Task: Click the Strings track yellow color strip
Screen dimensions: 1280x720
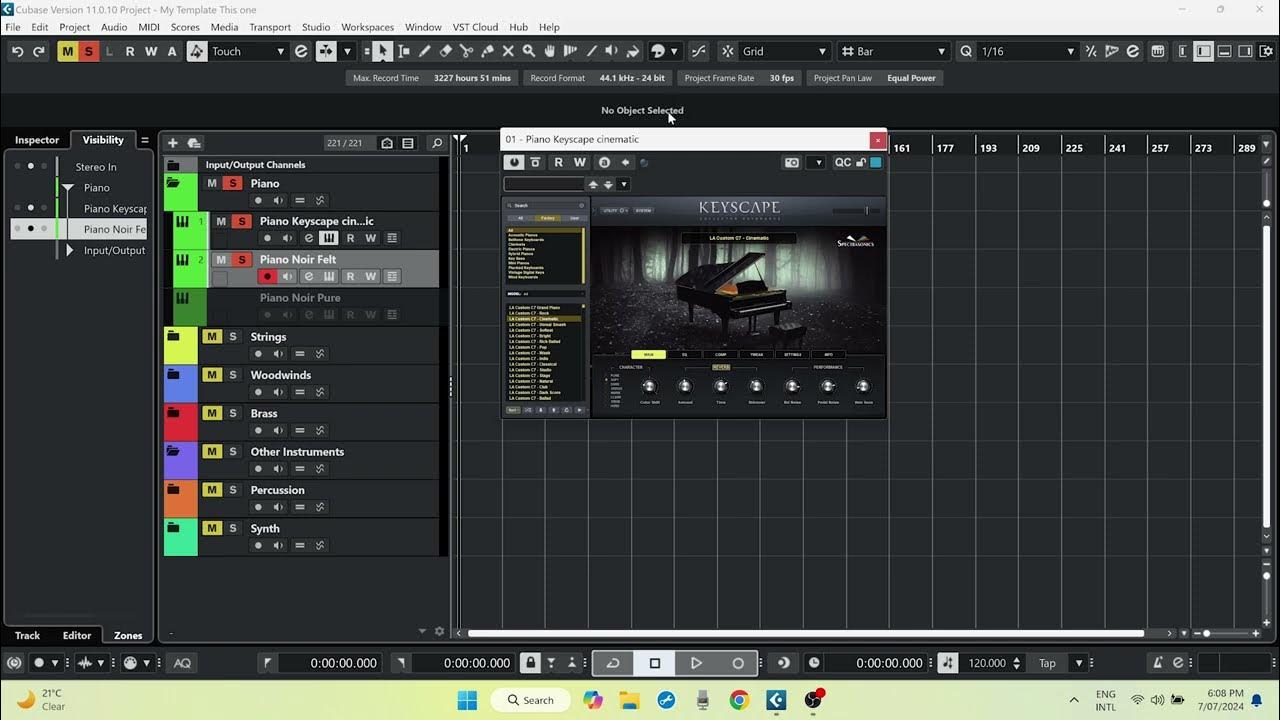Action: tap(180, 345)
